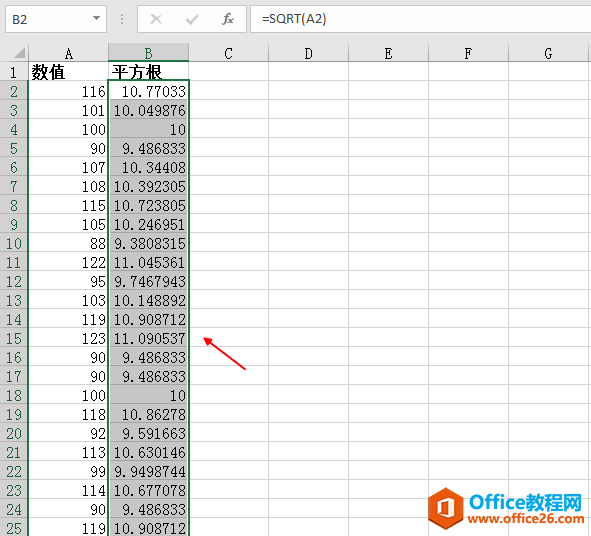The image size is (591, 536).
Task: Expand the Name Box dropdown arrow
Action: (96, 18)
